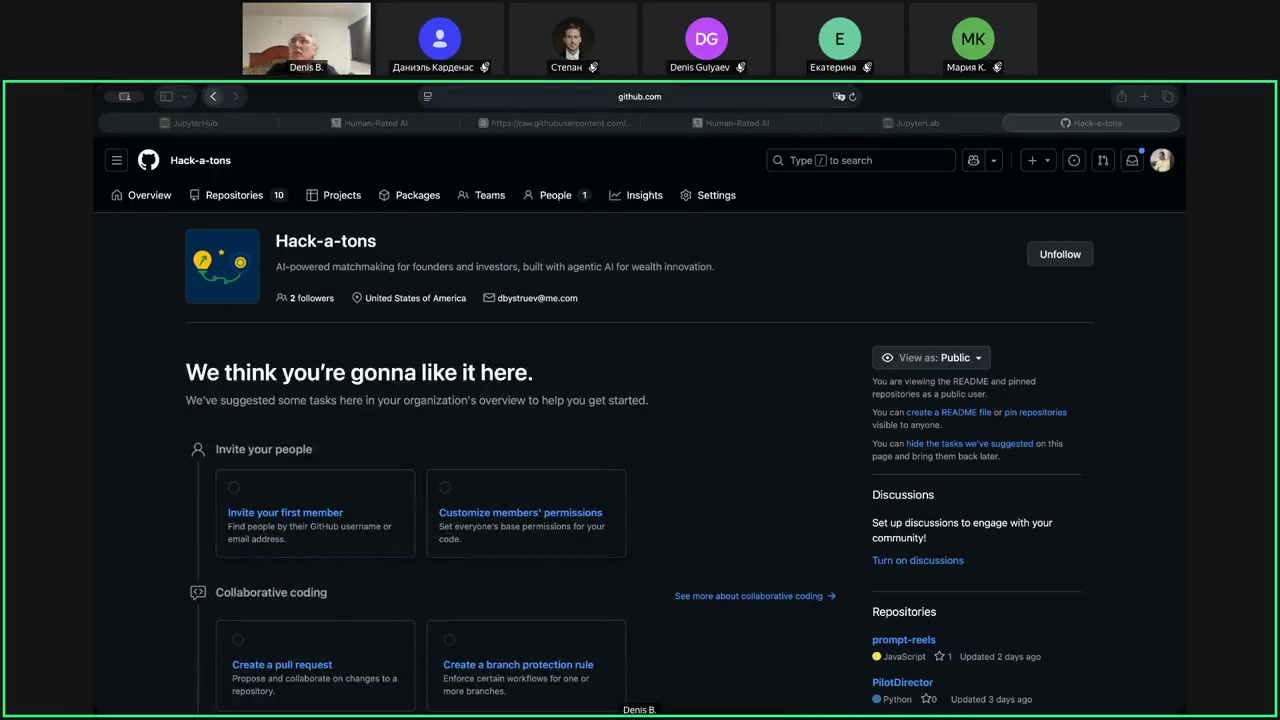This screenshot has width=1280, height=720.
Task: Check the 'Customize members' permissions' task circle
Action: tap(445, 488)
